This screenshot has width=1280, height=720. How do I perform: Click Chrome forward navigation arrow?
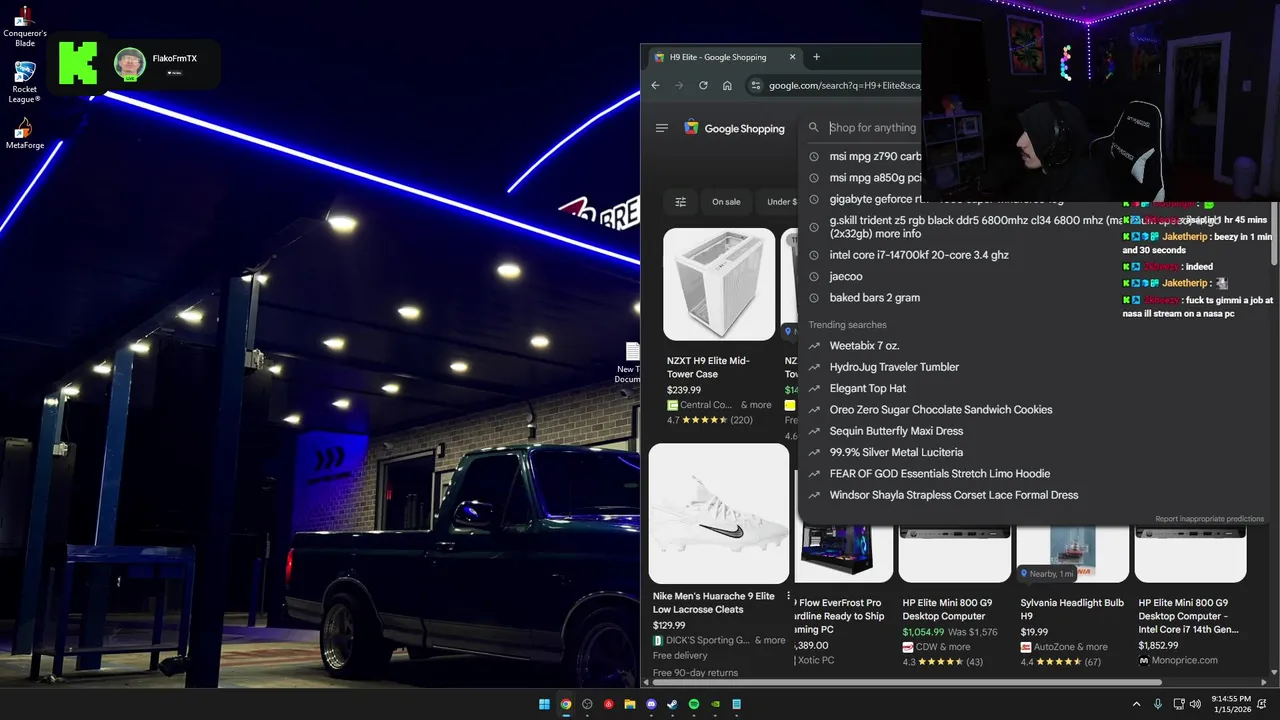(x=679, y=85)
